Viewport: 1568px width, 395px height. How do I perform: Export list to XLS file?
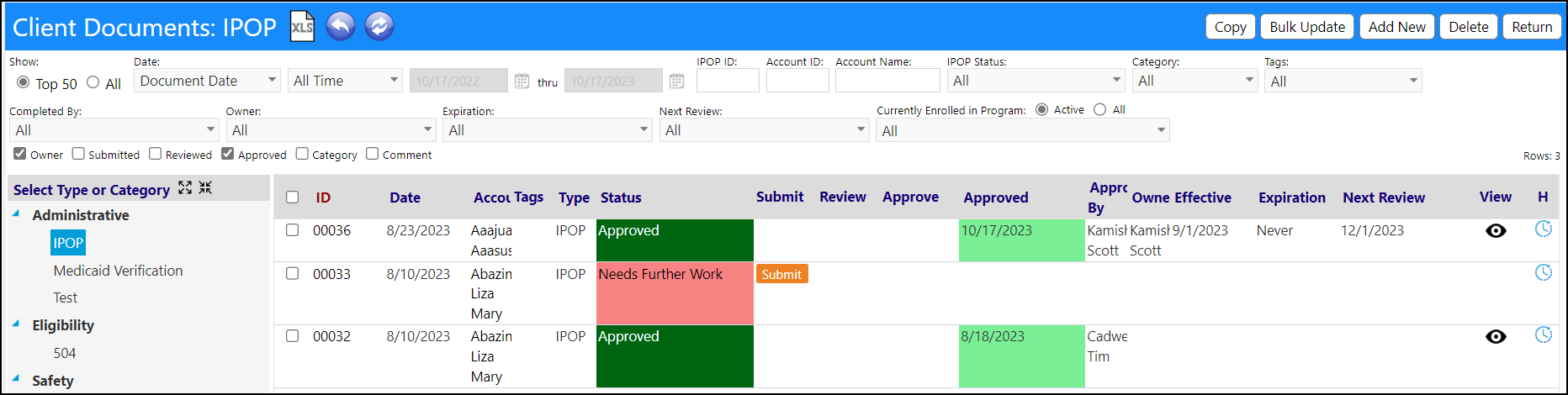(302, 26)
